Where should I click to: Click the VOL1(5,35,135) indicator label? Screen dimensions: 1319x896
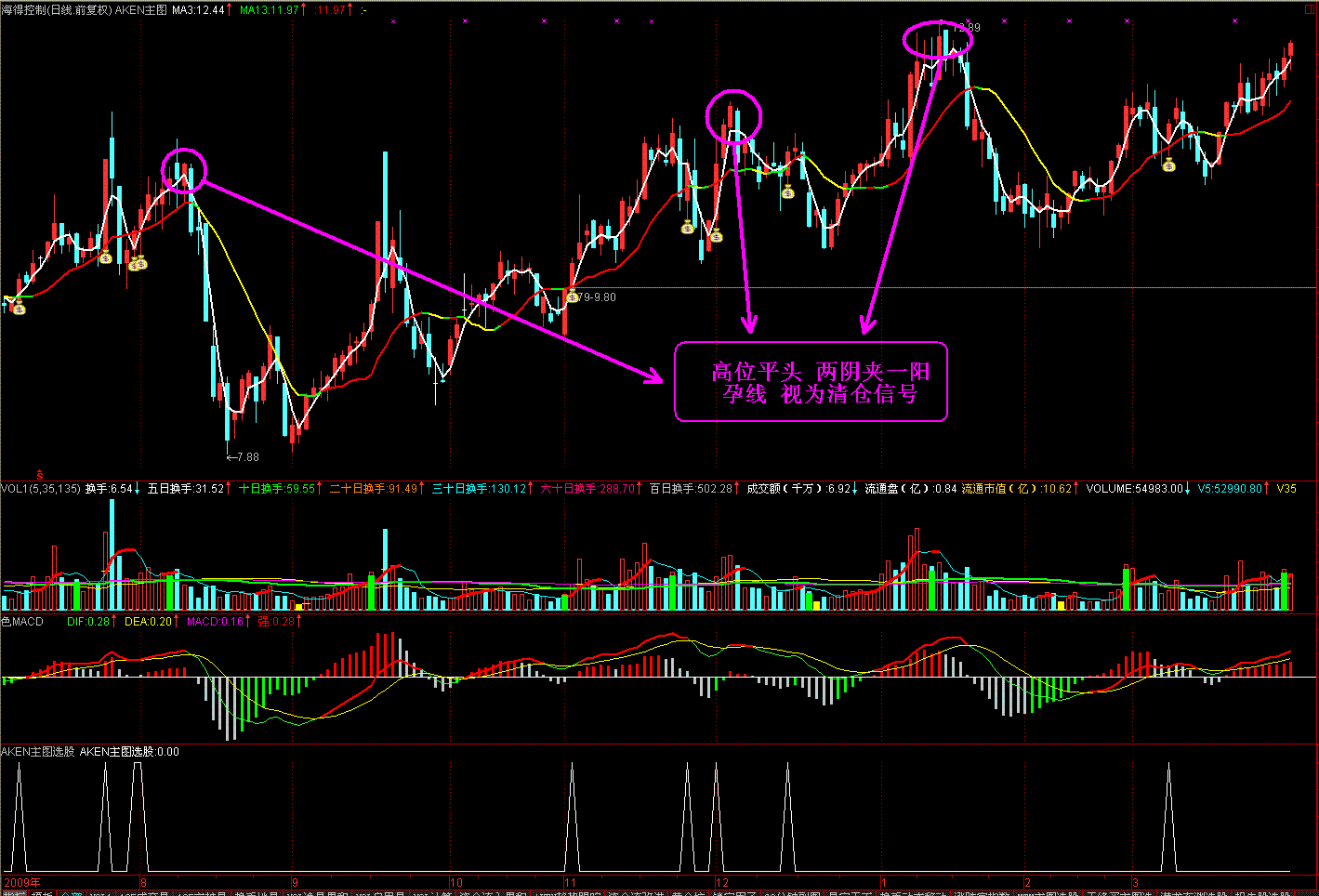41,488
